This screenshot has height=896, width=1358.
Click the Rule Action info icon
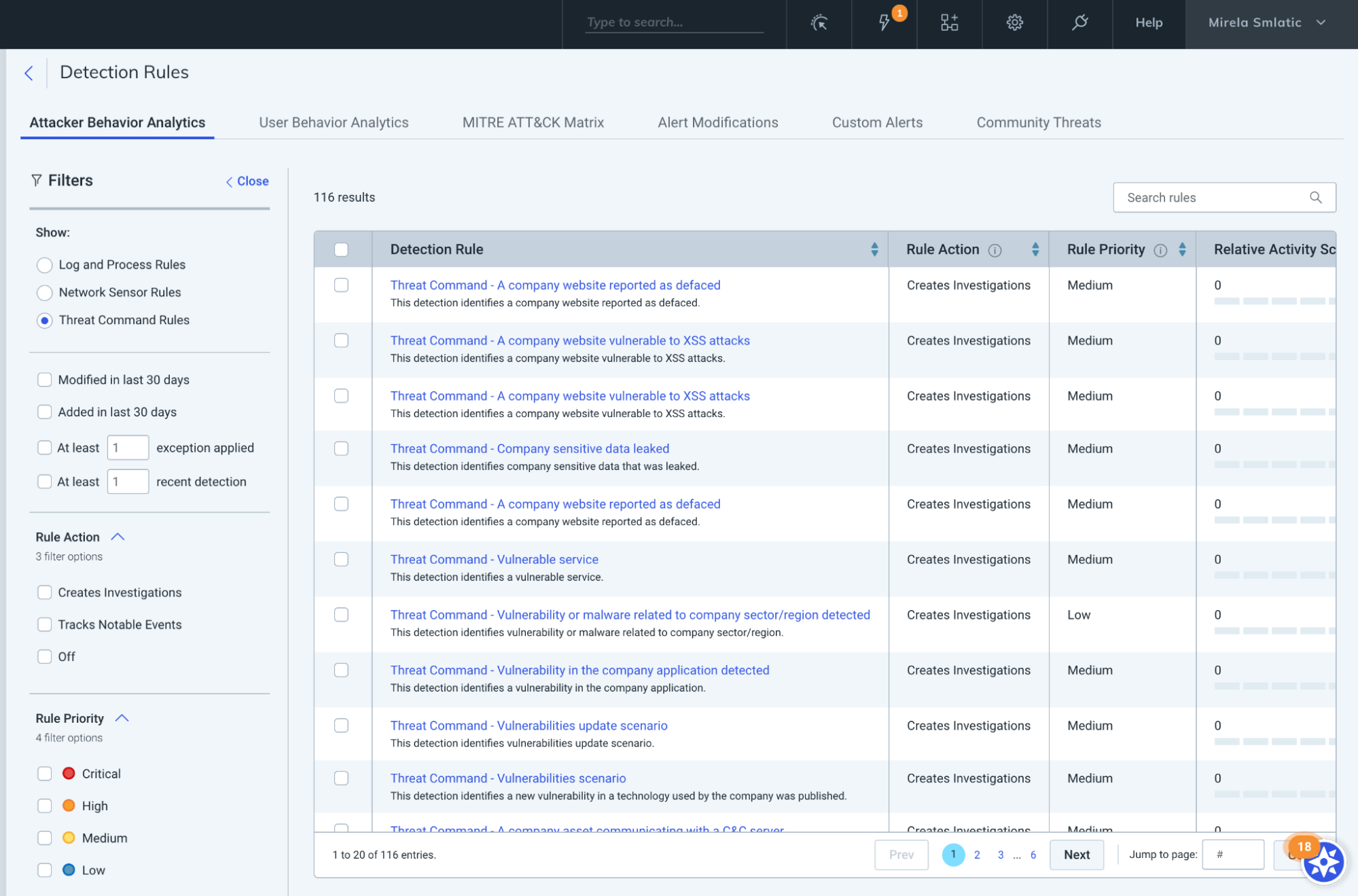point(995,251)
